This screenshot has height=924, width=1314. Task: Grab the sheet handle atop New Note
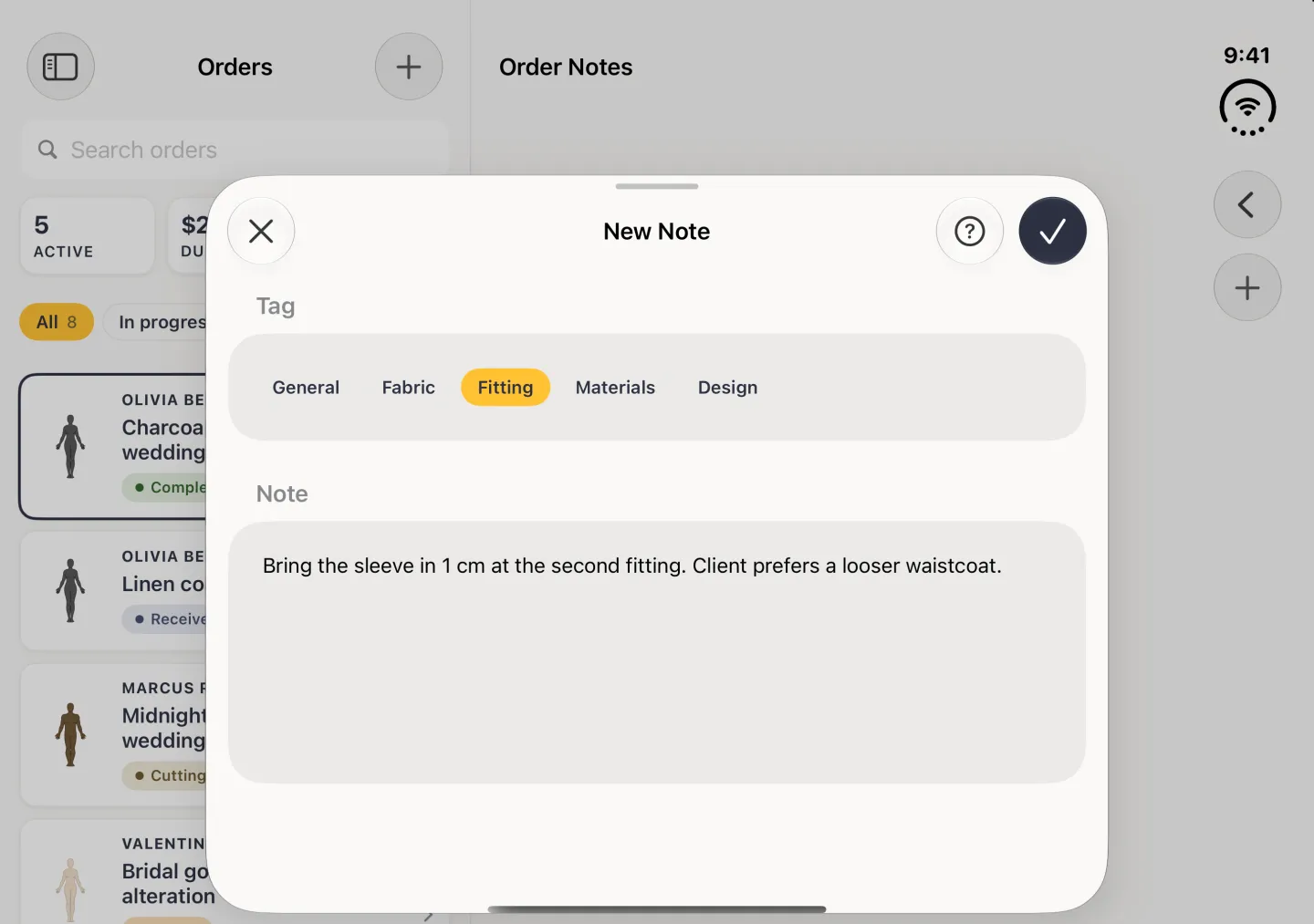[656, 186]
